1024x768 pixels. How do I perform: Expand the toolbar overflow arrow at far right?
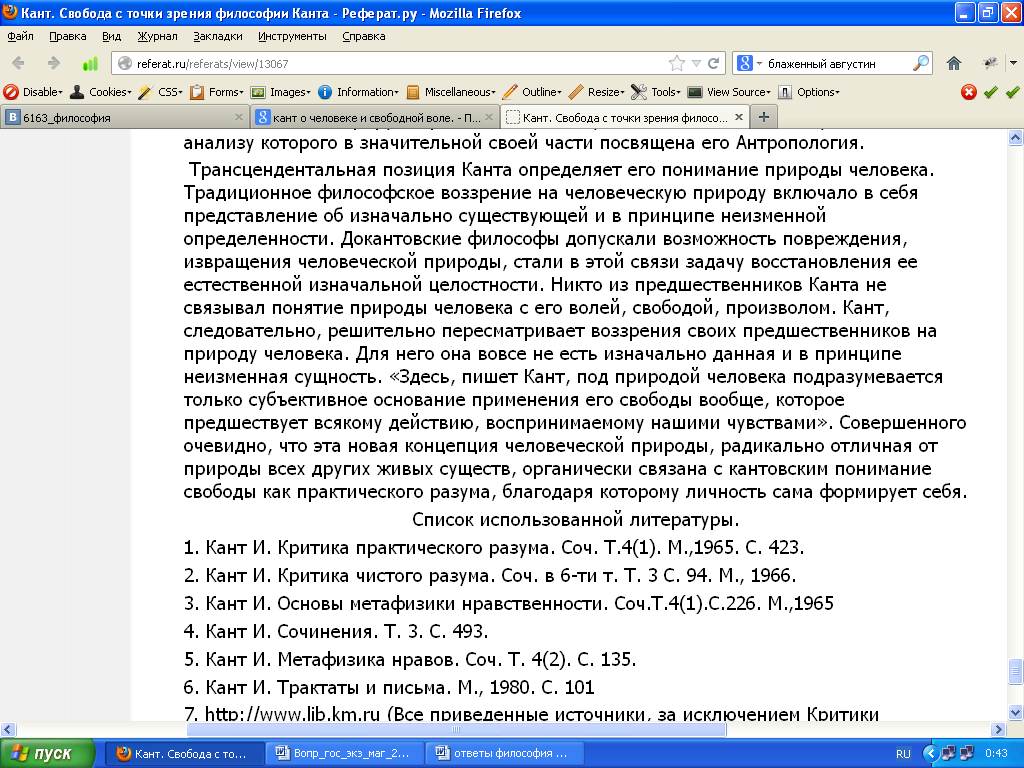[1014, 63]
